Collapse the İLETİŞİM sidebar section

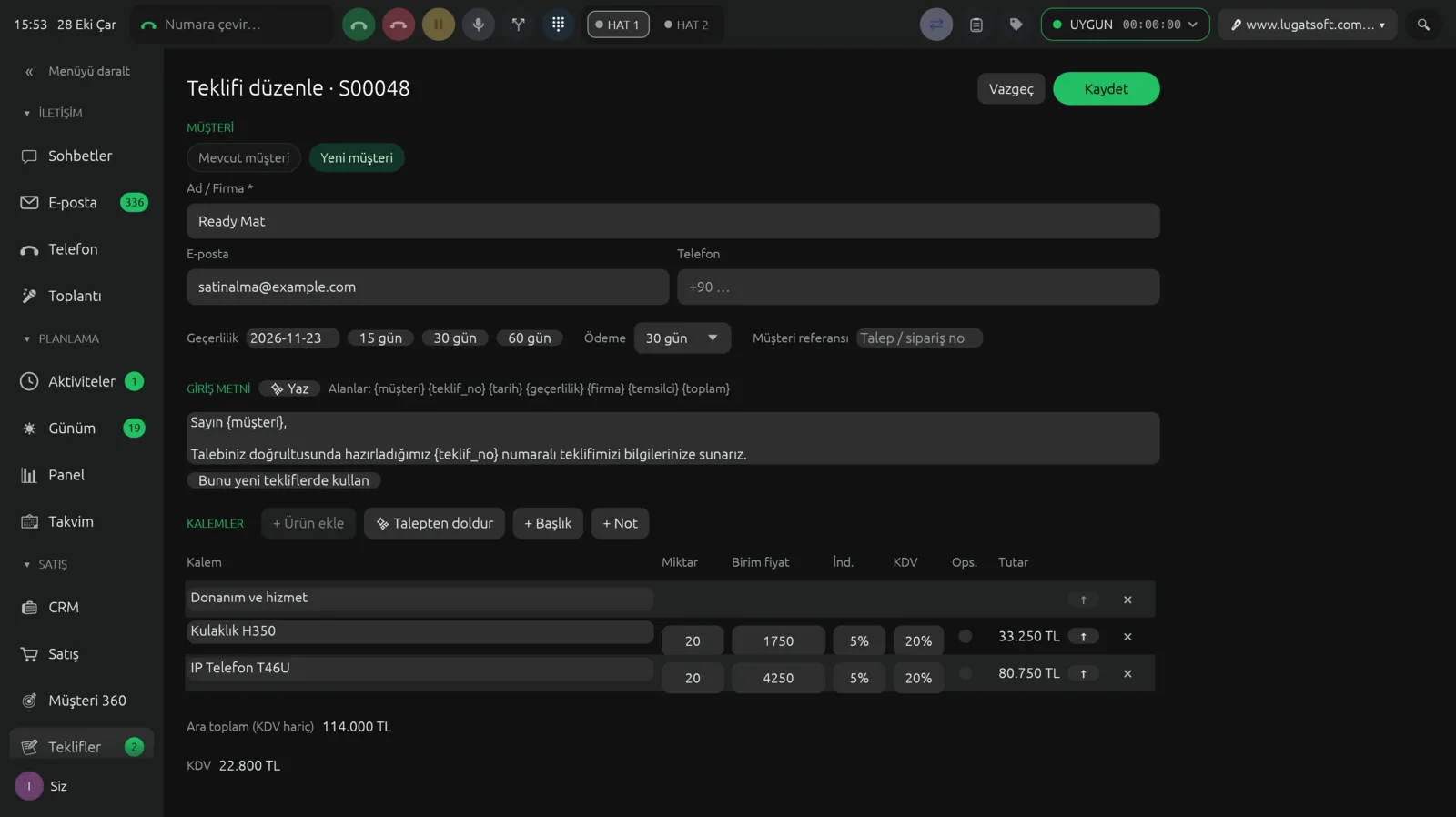pyautogui.click(x=54, y=114)
